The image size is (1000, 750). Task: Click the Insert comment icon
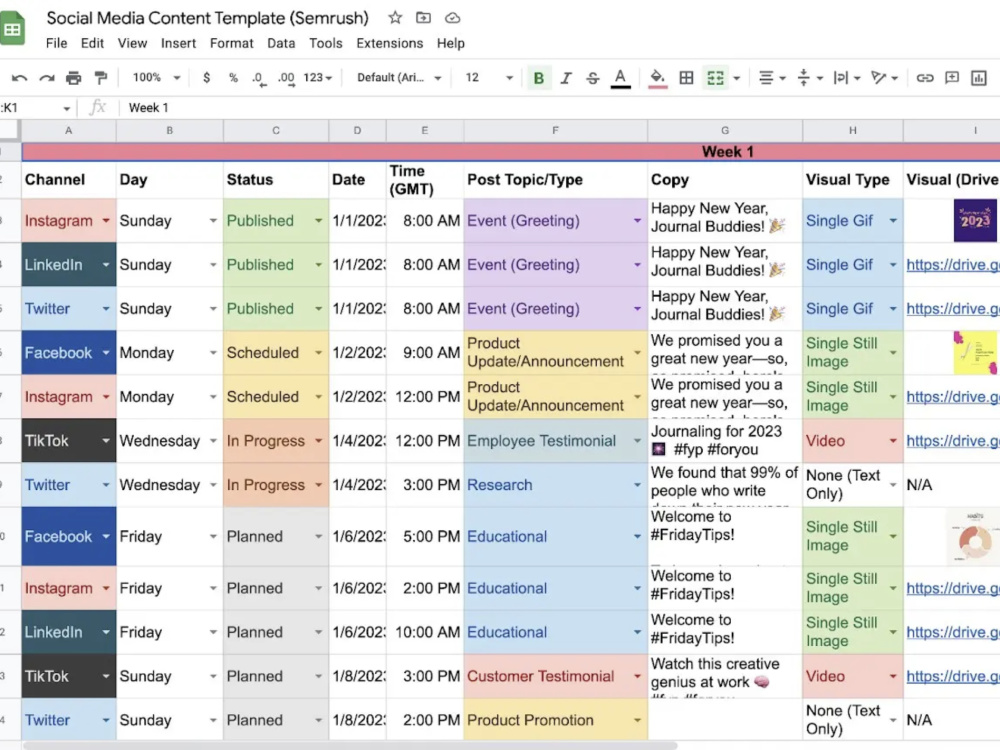(952, 78)
